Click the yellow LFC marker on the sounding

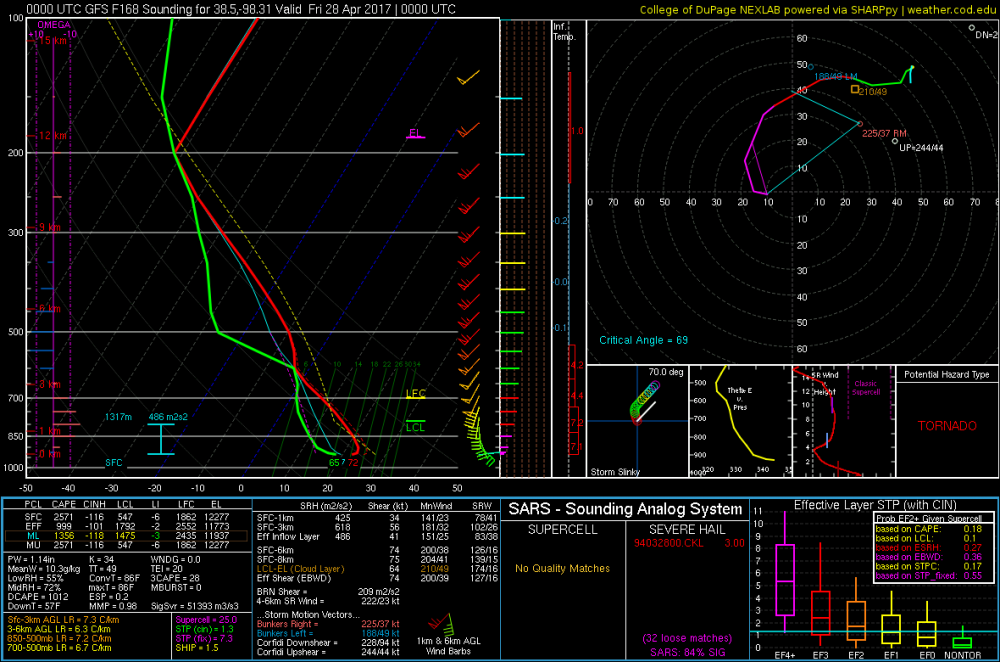(x=415, y=394)
